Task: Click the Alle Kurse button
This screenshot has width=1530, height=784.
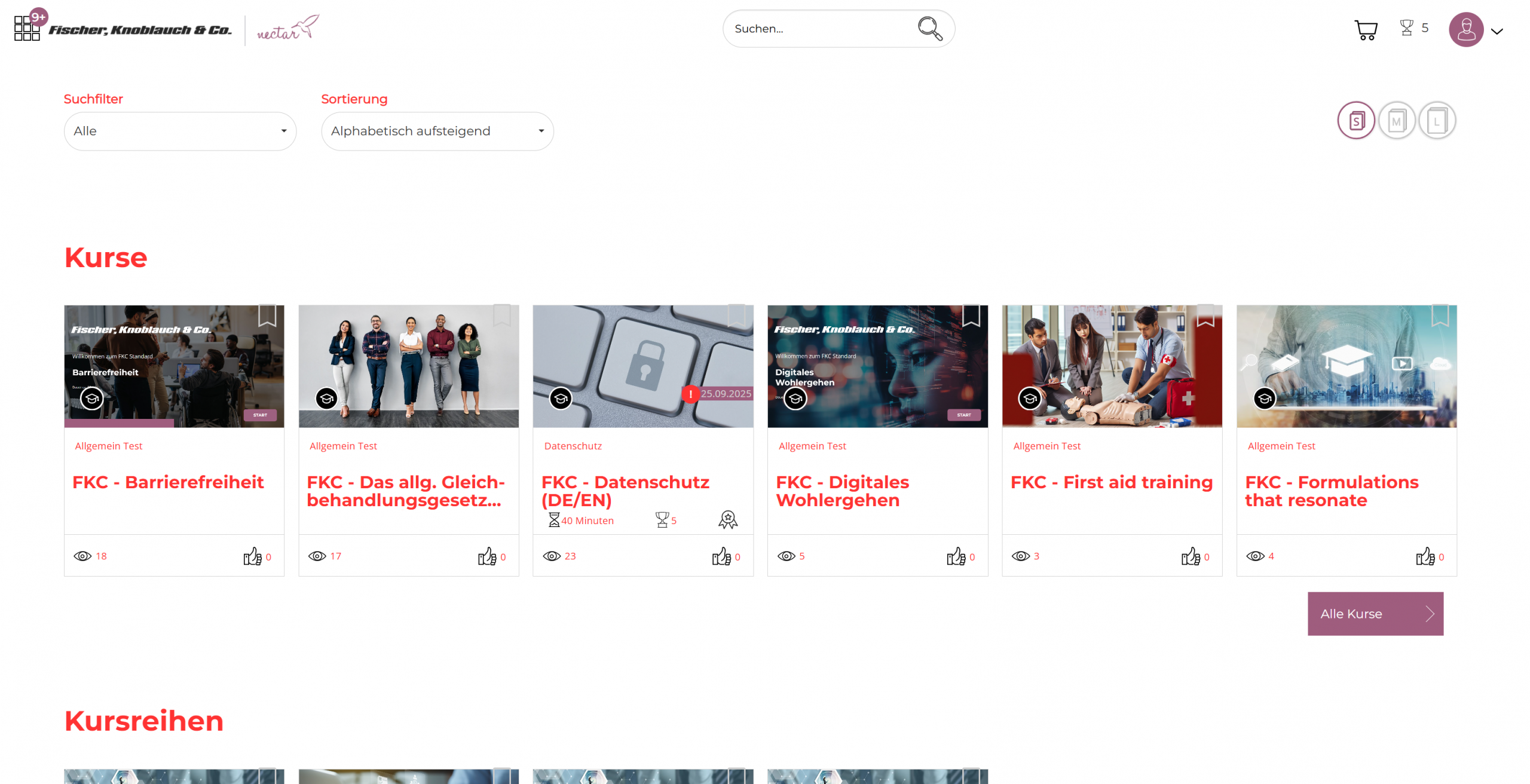Action: (1375, 614)
